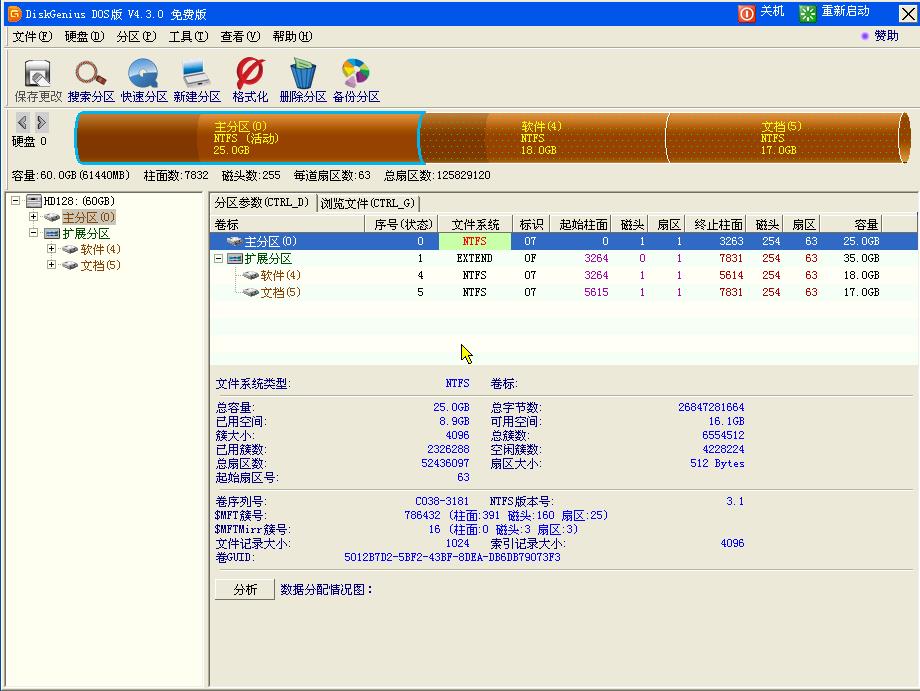This screenshot has height=691, width=920.
Task: Click the 删除分区 delete partition icon
Action: [x=303, y=74]
